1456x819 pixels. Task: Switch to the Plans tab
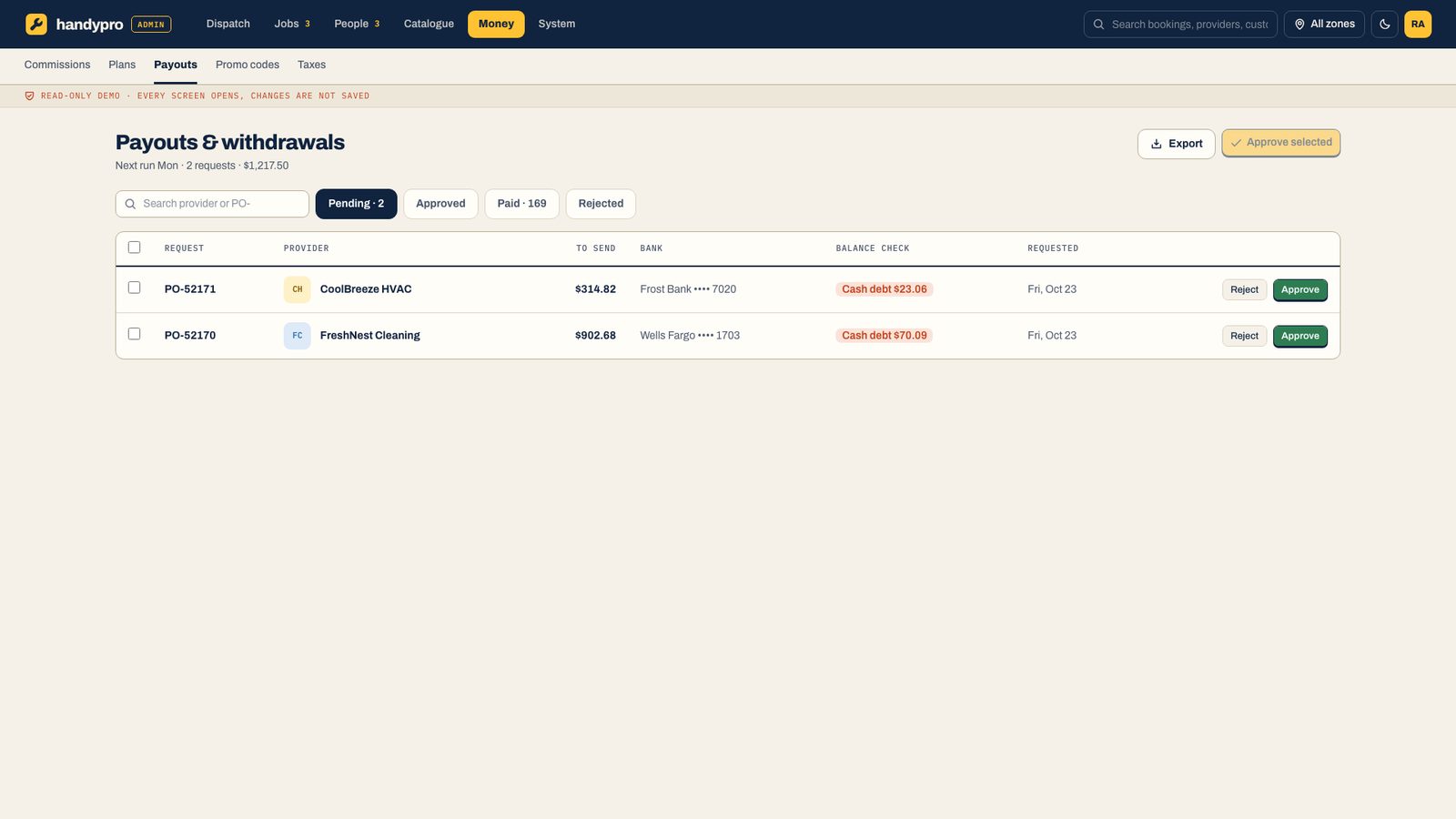122,65
